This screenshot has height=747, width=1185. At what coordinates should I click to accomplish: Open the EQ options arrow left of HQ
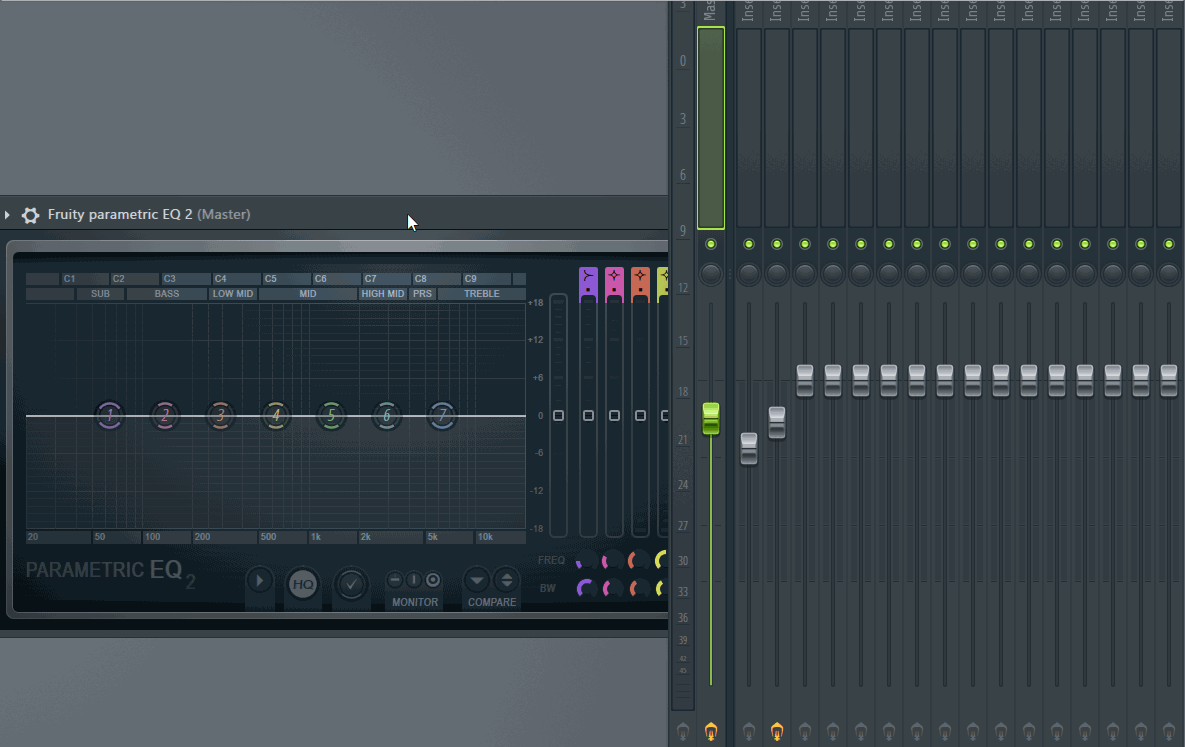(x=259, y=581)
